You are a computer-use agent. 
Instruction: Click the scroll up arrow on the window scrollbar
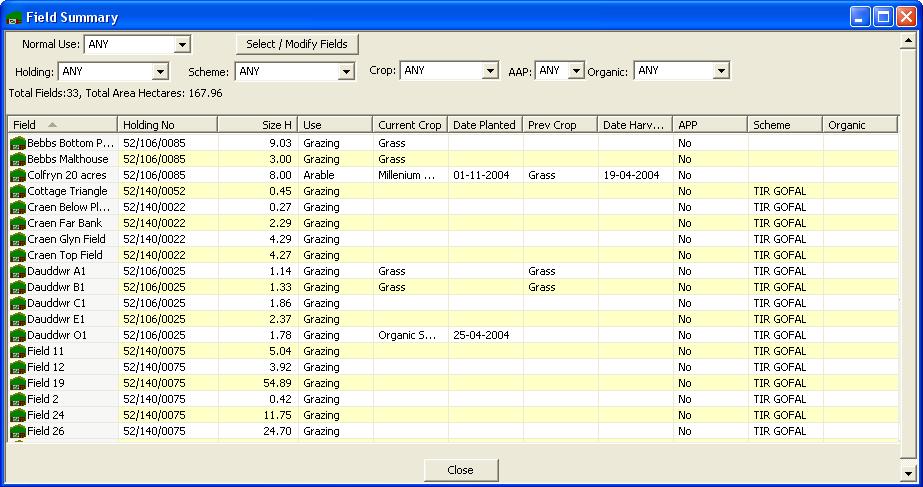(x=908, y=41)
